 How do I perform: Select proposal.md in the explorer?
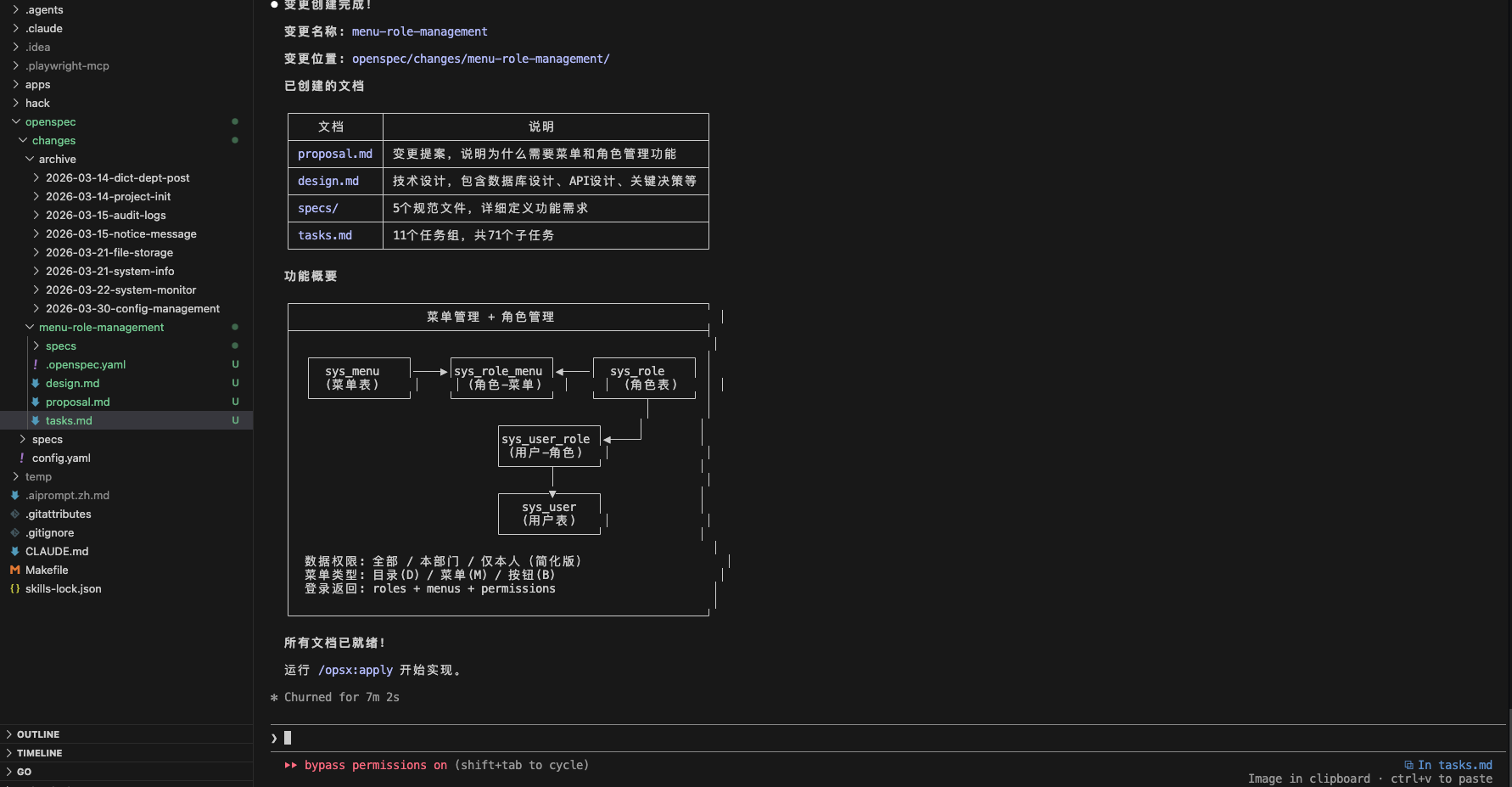[x=79, y=402]
